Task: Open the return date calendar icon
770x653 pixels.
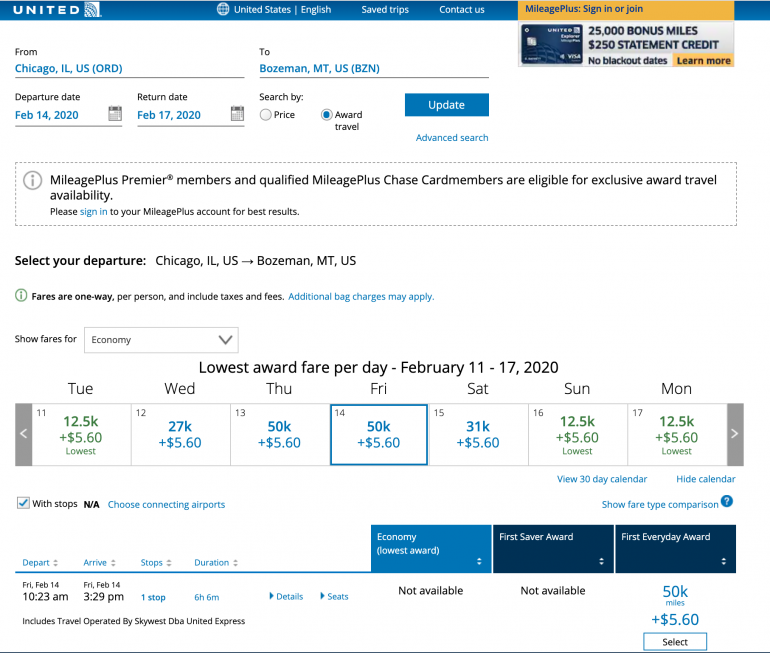Action: coord(237,115)
